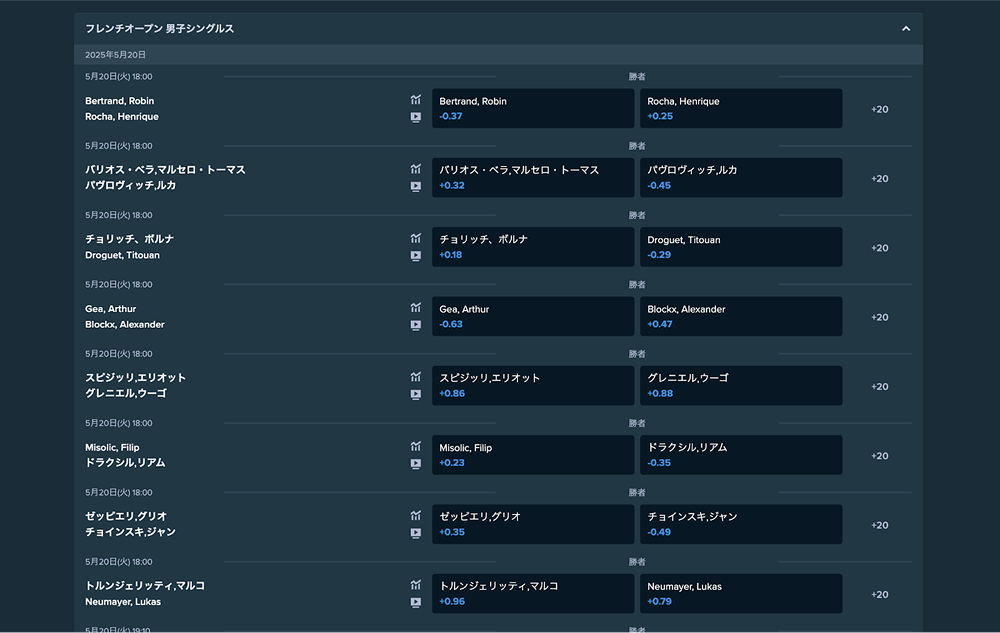This screenshot has width=1000, height=633.
Task: Pick チョリッチ、ボルナ winner odds +0.18
Action: [x=533, y=247]
